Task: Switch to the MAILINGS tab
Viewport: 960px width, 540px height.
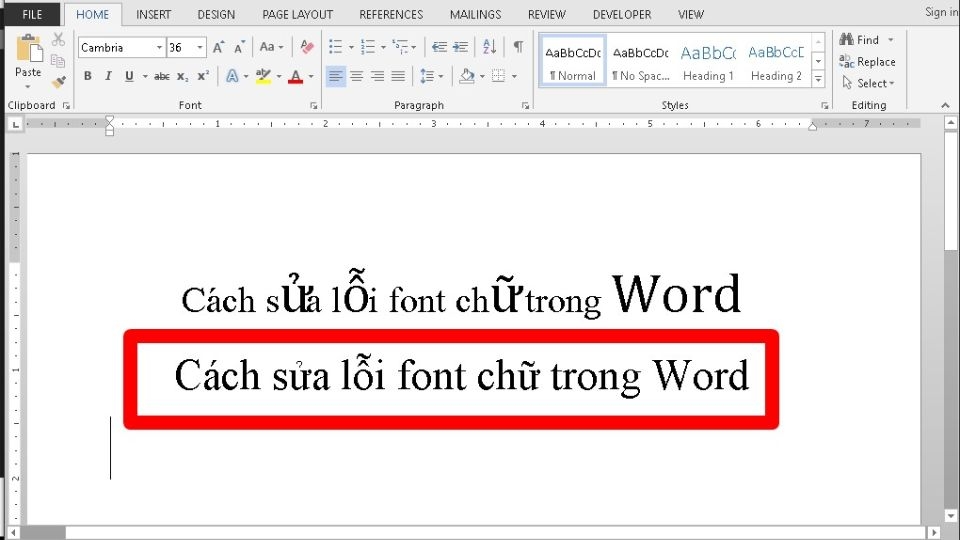Action: [476, 14]
